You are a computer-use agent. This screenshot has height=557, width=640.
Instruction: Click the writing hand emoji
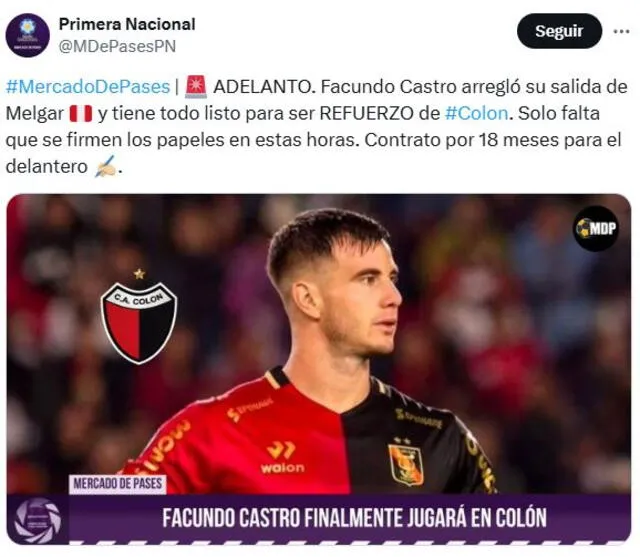pyautogui.click(x=105, y=166)
